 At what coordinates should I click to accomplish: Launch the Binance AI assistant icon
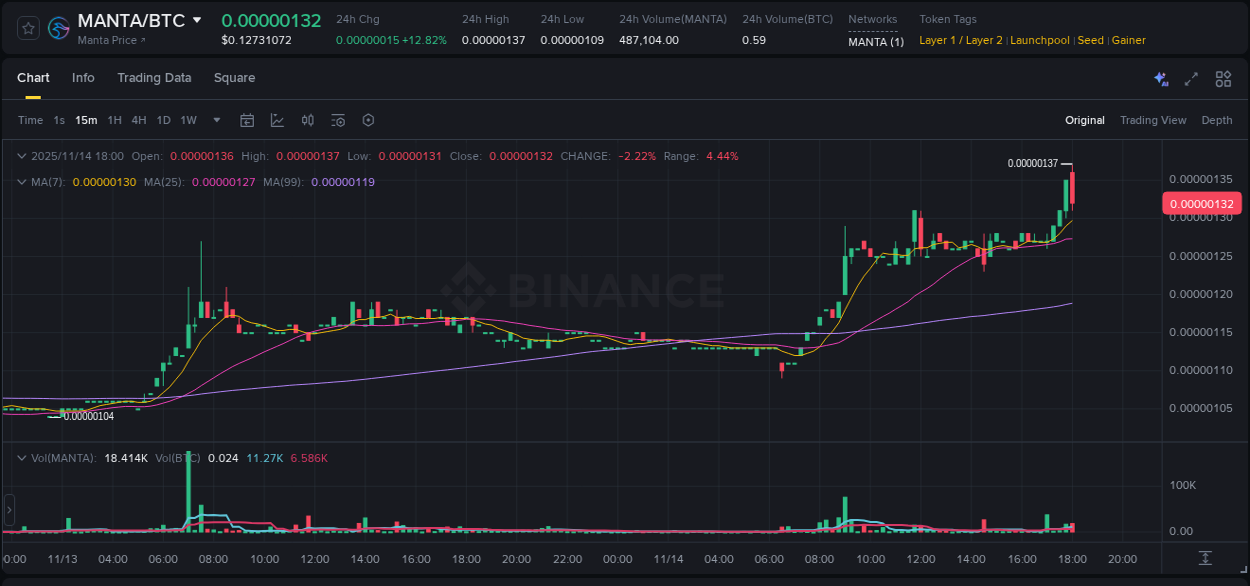click(1160, 78)
